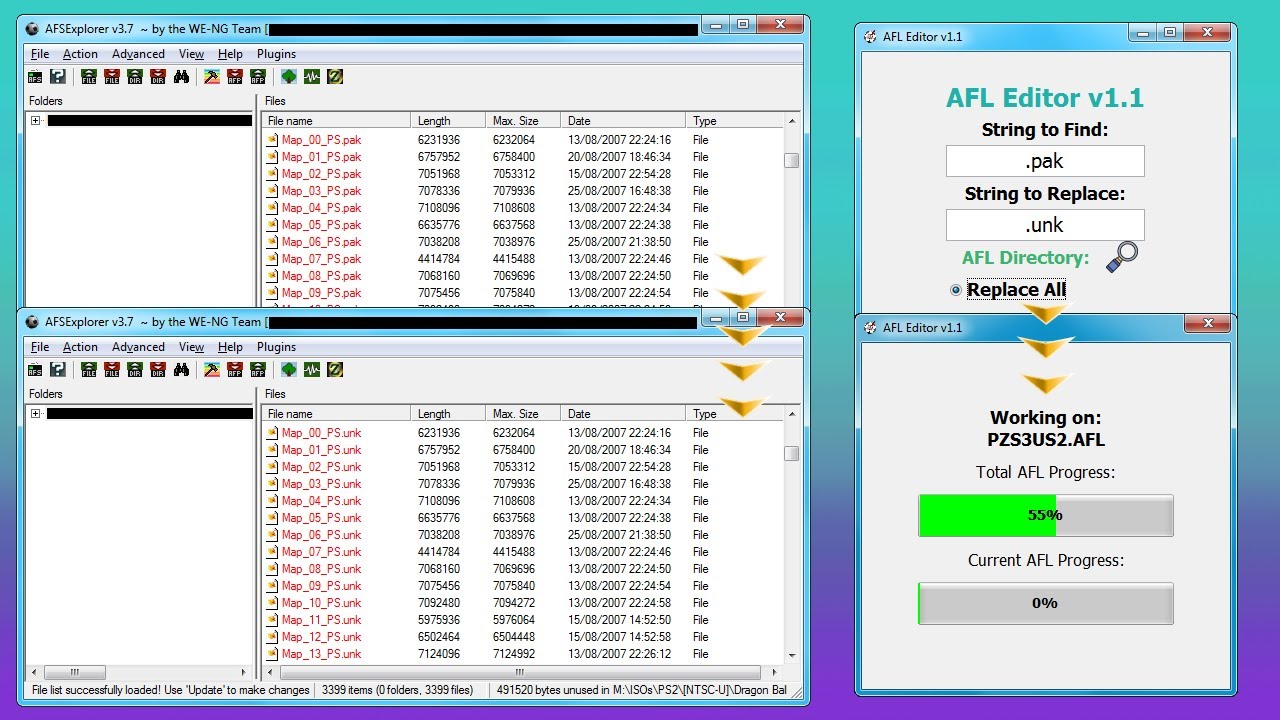Expand the folder tree node in the .pak window
Screen dimensions: 1280x720
point(35,120)
